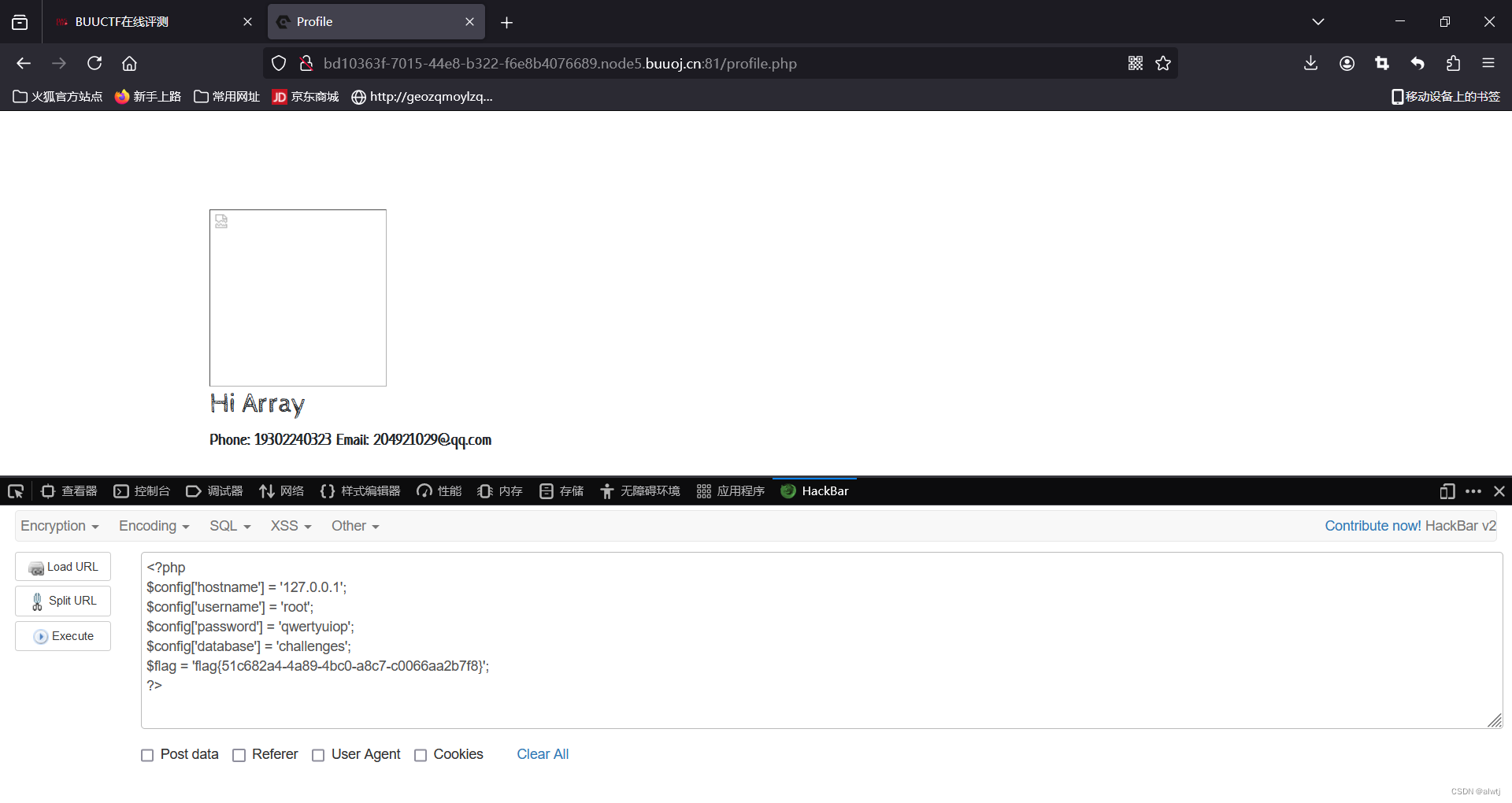Viewport: 1512px width, 803px height.
Task: Open the browser Extensions puzzle icon
Action: pos(1453,63)
